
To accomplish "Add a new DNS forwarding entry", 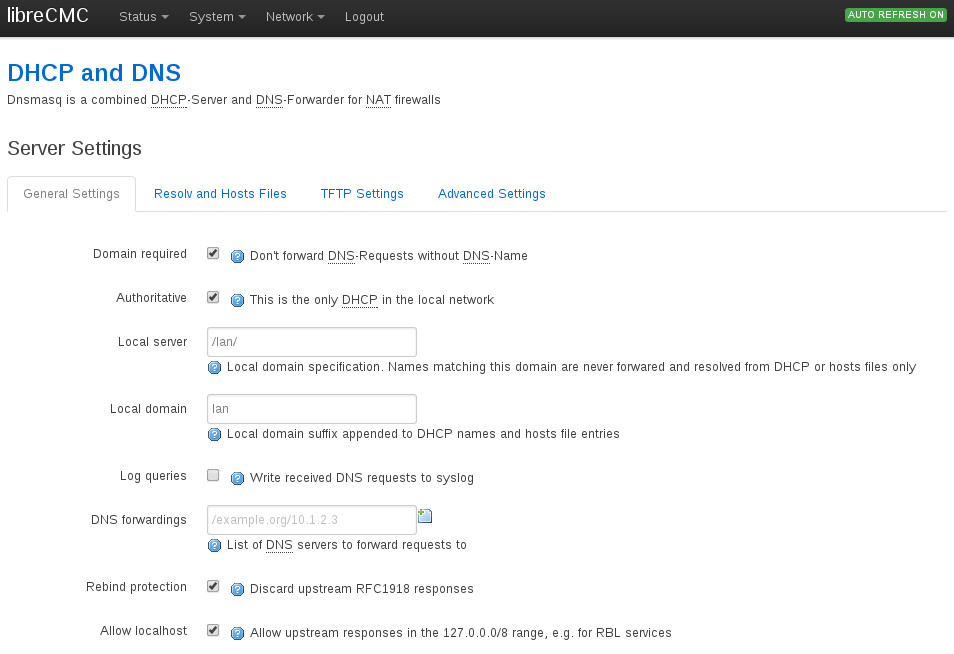I will pos(425,516).
